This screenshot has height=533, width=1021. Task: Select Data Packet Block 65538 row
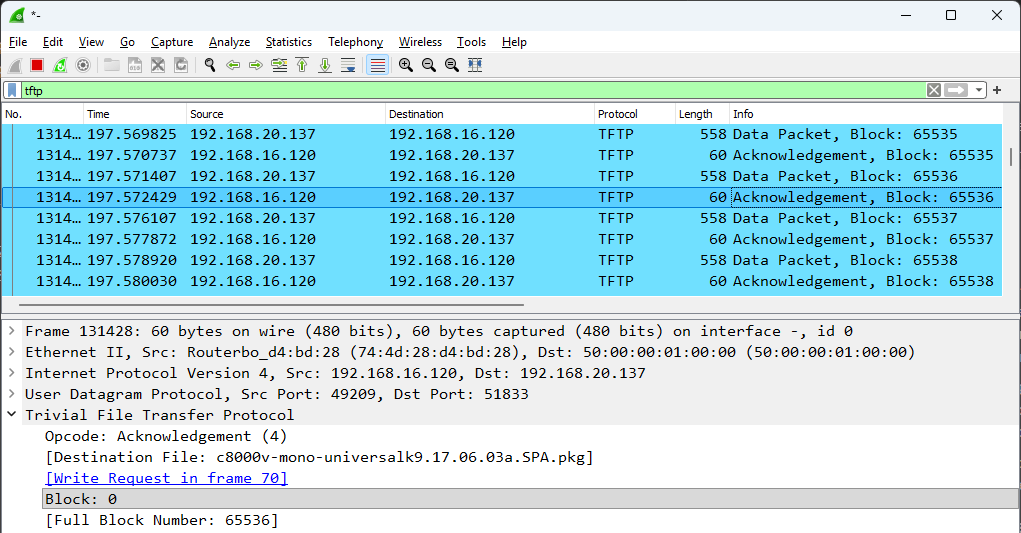click(x=502, y=260)
